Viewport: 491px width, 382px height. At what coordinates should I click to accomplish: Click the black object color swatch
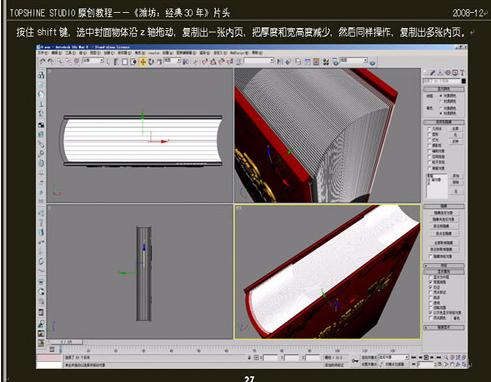coord(464,81)
